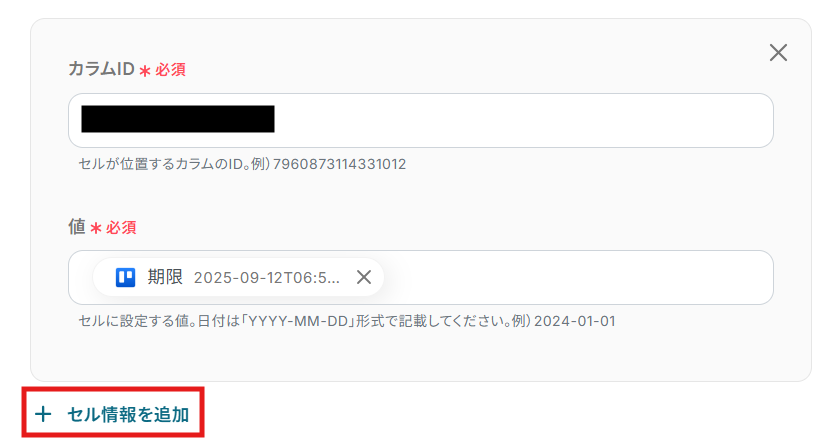The width and height of the screenshot is (830, 438).
Task: Click the plus icon beside セル情報を追加
Action: click(x=43, y=414)
